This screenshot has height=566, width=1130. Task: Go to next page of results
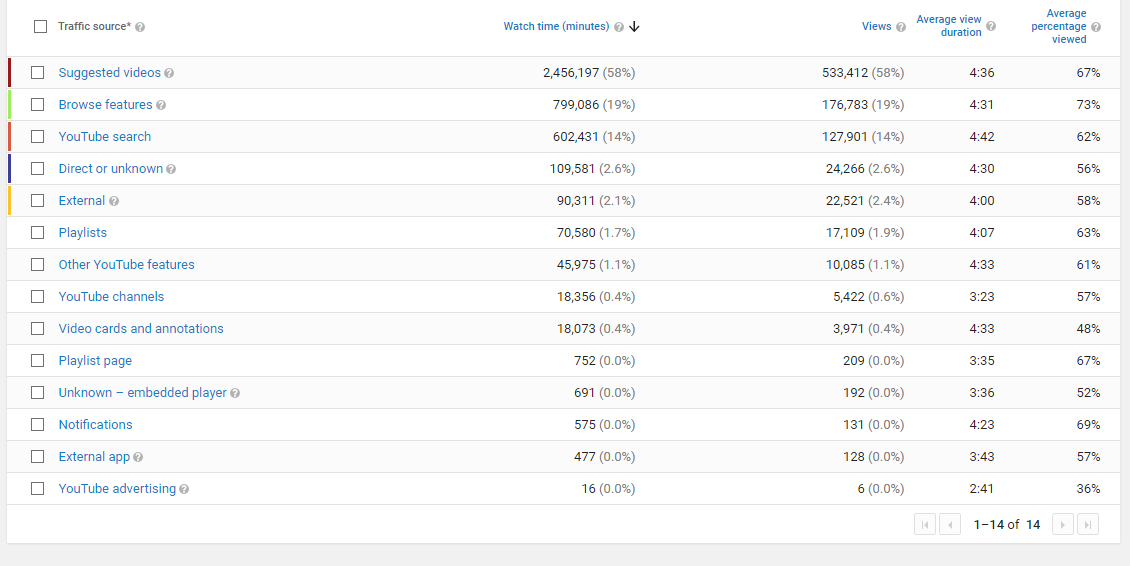1062,524
